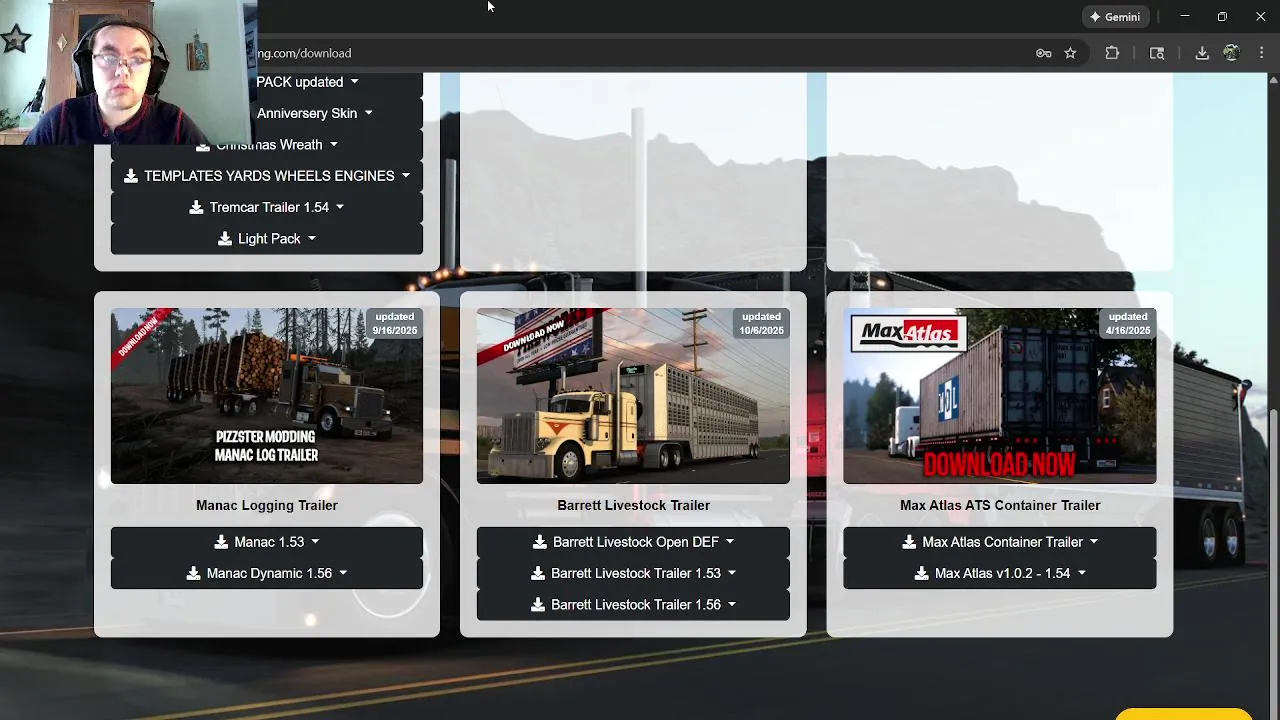The height and width of the screenshot is (720, 1280).
Task: Click the Barrett Livestock Trailer title
Action: (x=633, y=505)
